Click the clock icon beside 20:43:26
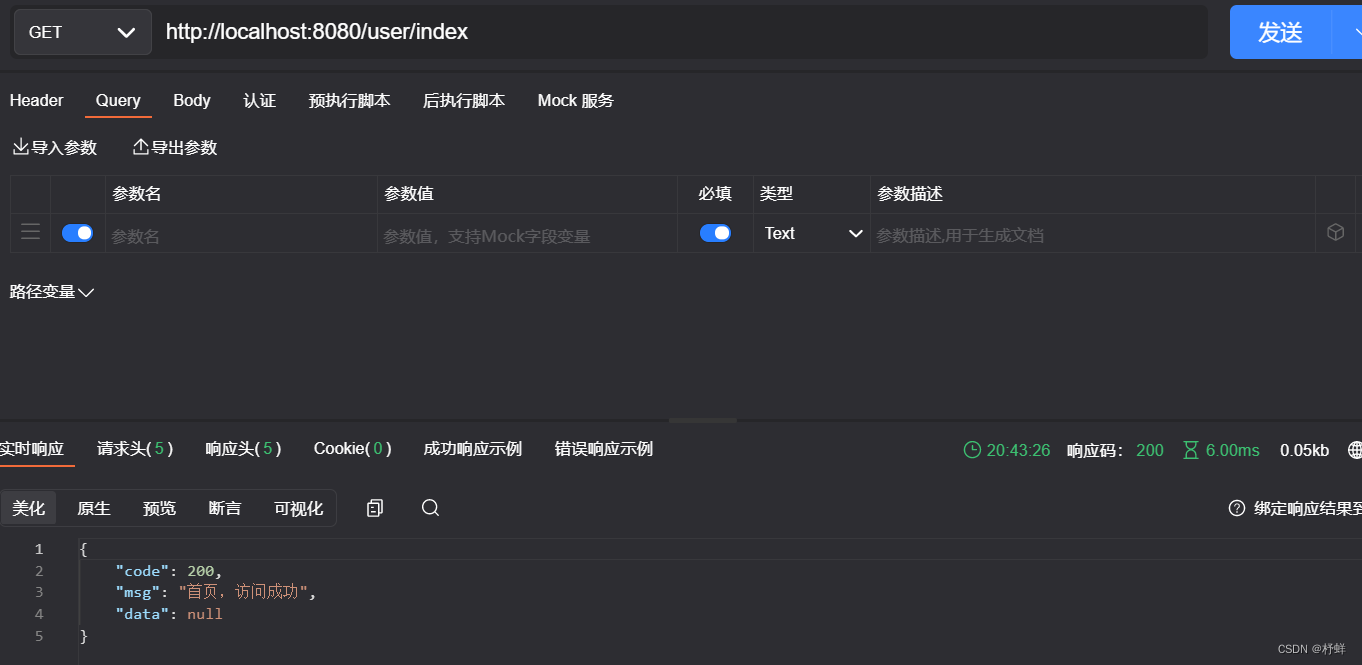The width and height of the screenshot is (1362, 665). [x=972, y=450]
